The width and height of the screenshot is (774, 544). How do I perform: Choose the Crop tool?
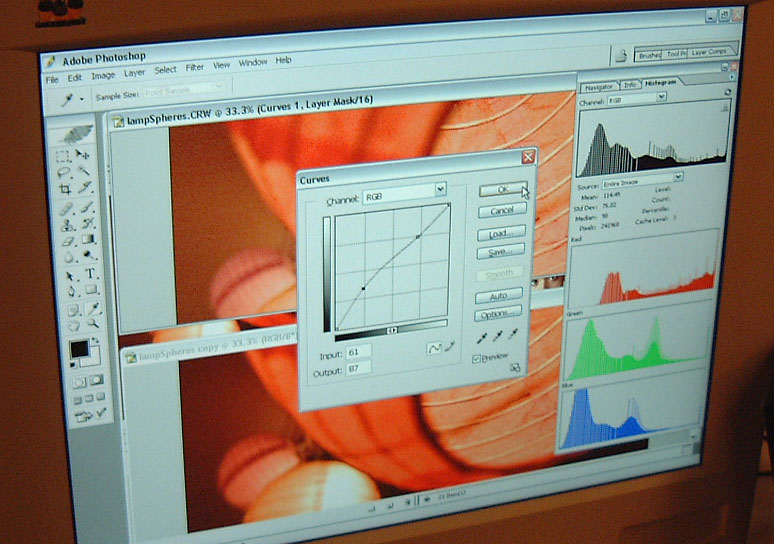pos(65,189)
